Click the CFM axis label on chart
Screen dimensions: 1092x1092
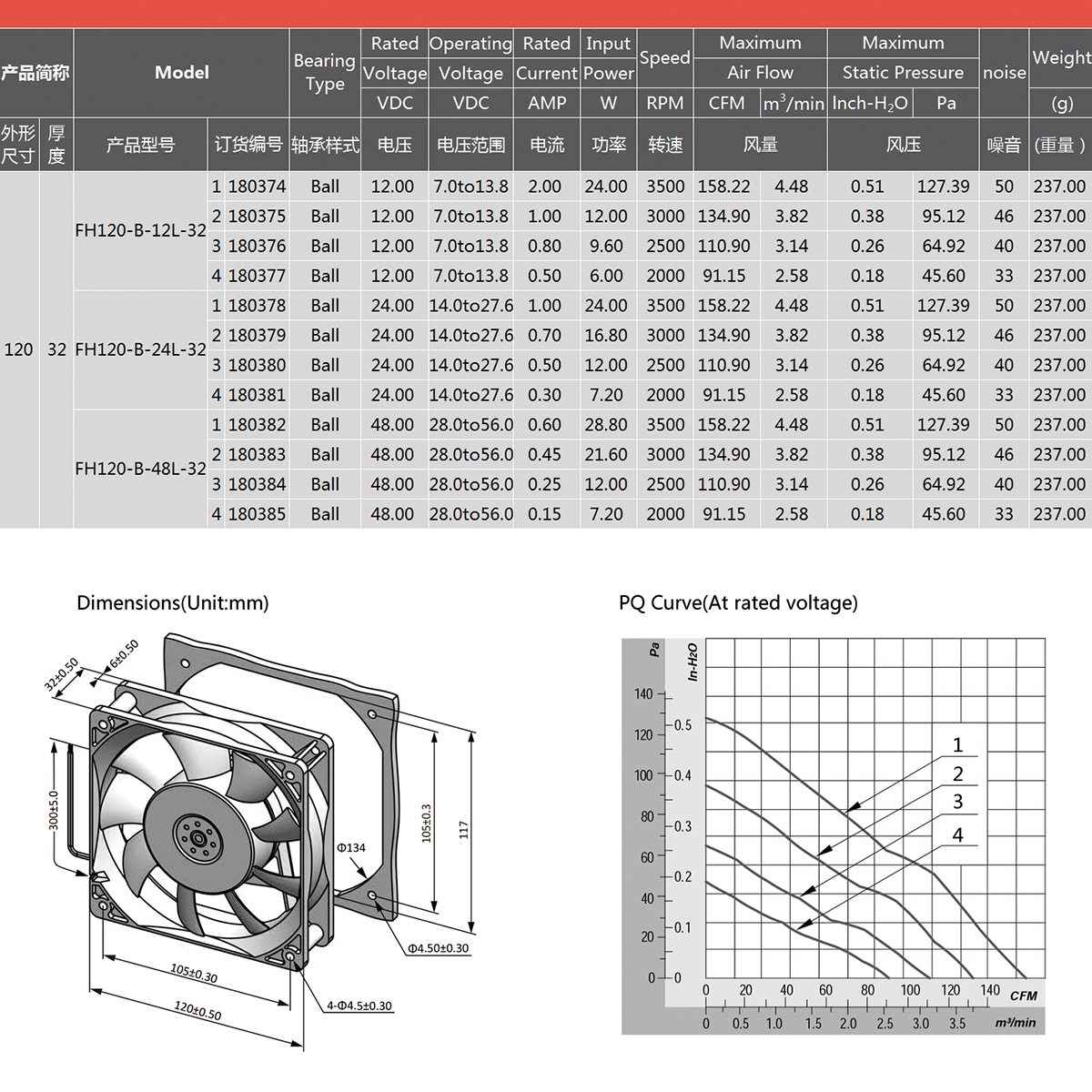[x=1024, y=996]
